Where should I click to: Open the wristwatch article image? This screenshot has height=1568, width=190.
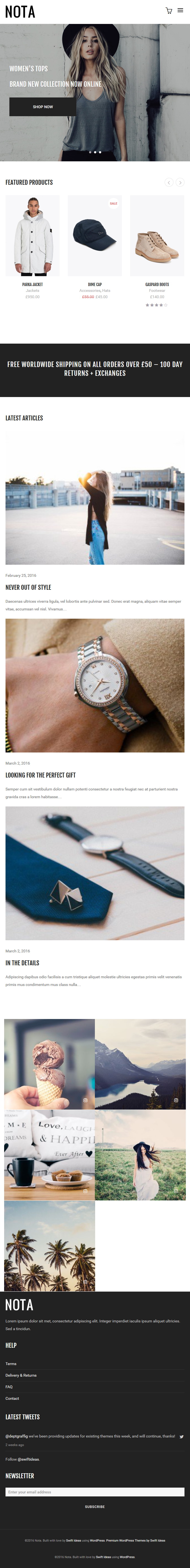tap(95, 685)
